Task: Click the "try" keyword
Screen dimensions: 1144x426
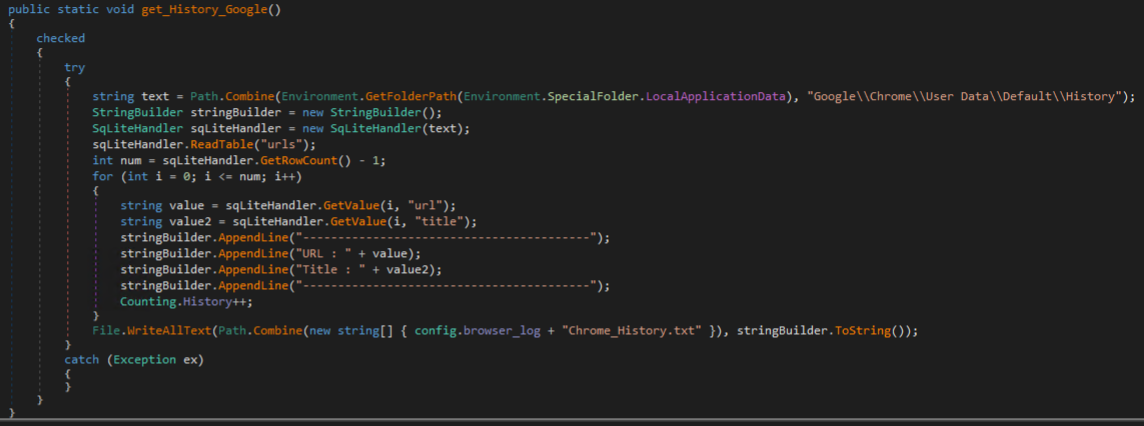Action: click(x=74, y=68)
